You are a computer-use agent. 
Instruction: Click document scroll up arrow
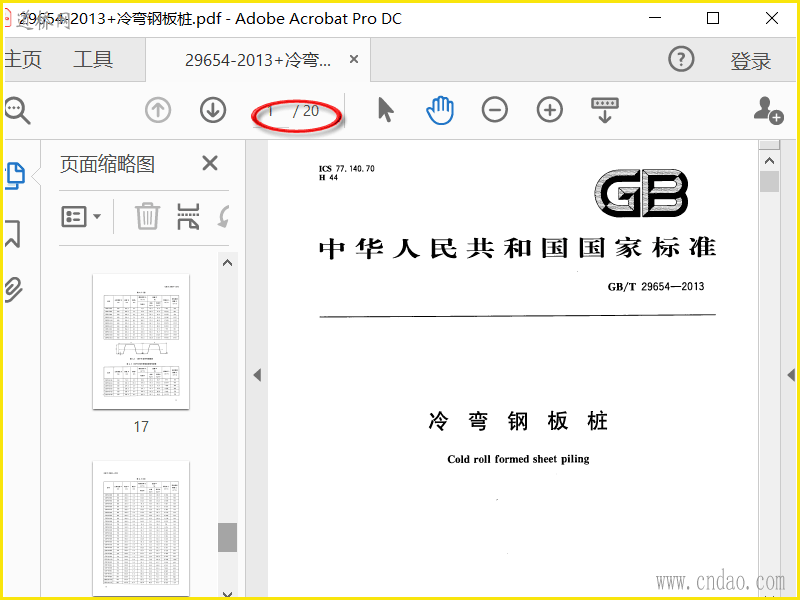point(769,161)
